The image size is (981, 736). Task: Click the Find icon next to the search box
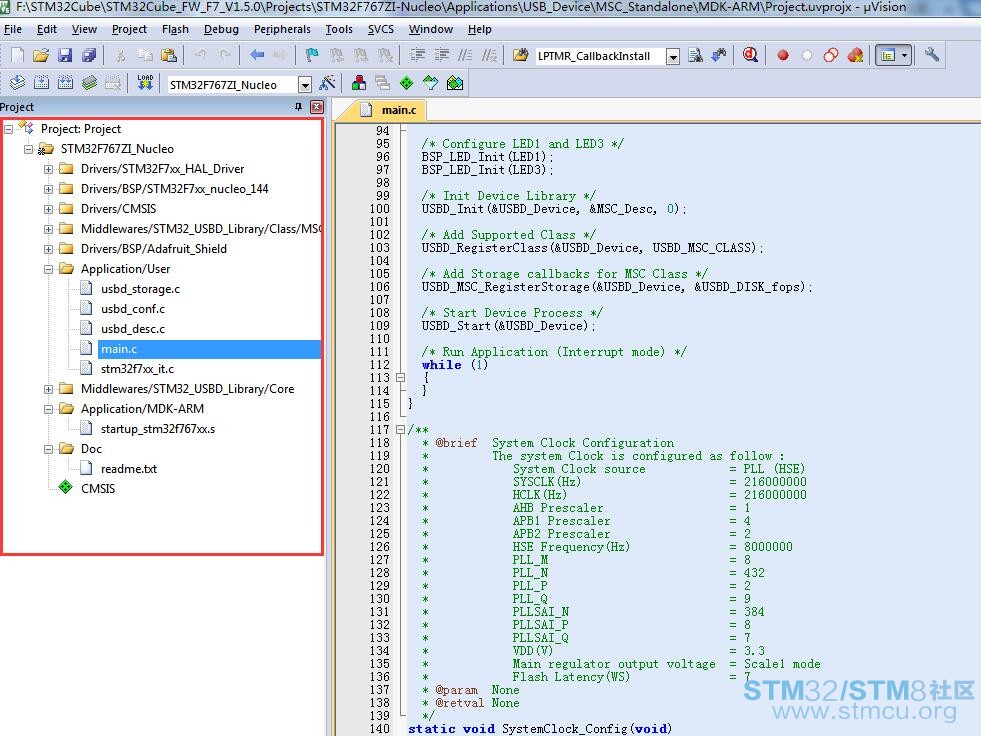[x=695, y=55]
